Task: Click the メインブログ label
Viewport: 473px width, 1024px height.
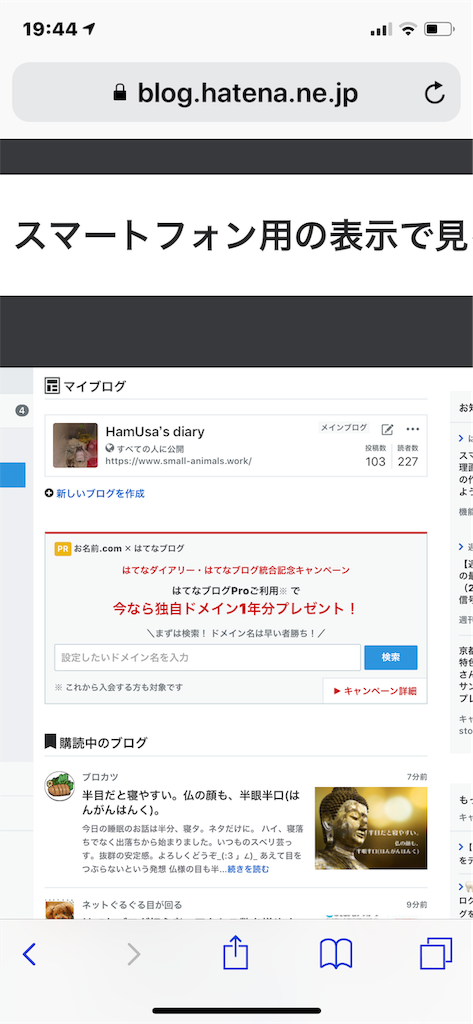Action: click(344, 428)
